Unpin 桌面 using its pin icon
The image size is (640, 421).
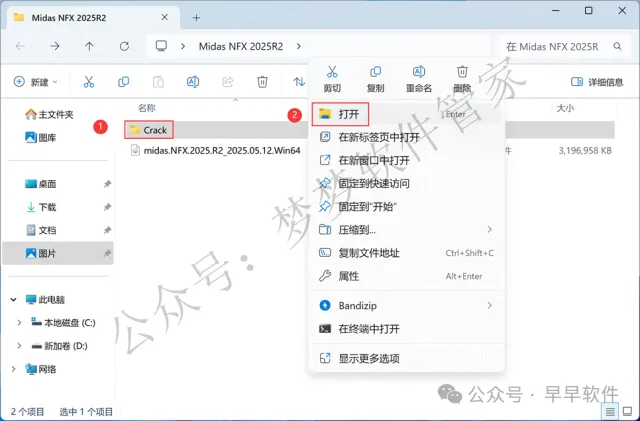coord(107,184)
